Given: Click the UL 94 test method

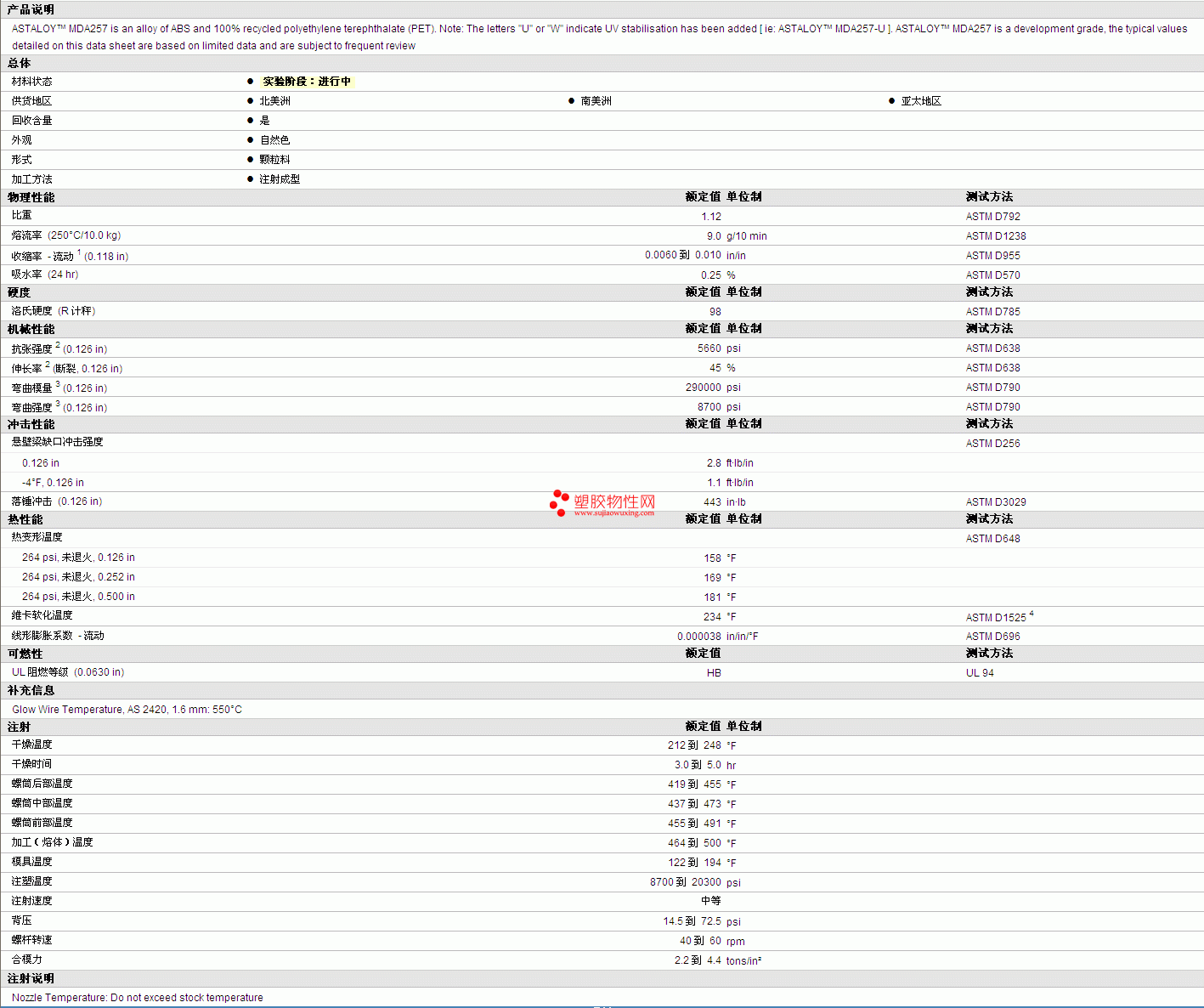Looking at the screenshot, I should tap(980, 673).
